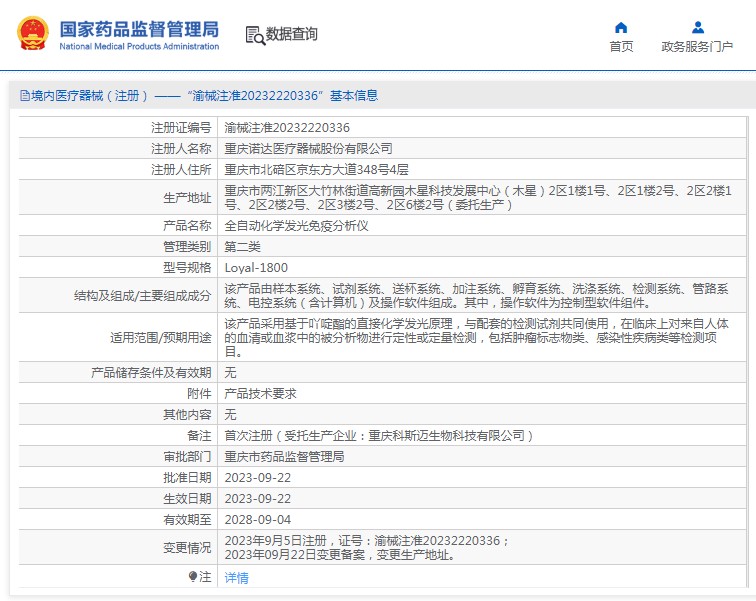Select model specification Loyal-1800
This screenshot has width=756, height=601.
tap(256, 267)
